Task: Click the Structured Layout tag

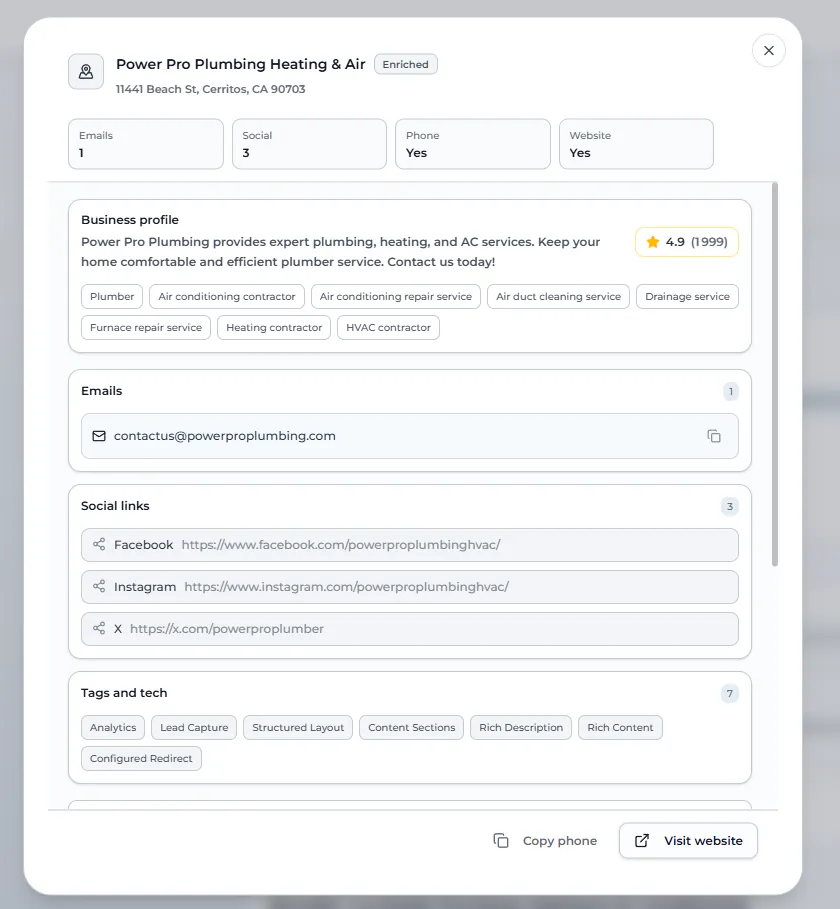Action: (x=298, y=728)
